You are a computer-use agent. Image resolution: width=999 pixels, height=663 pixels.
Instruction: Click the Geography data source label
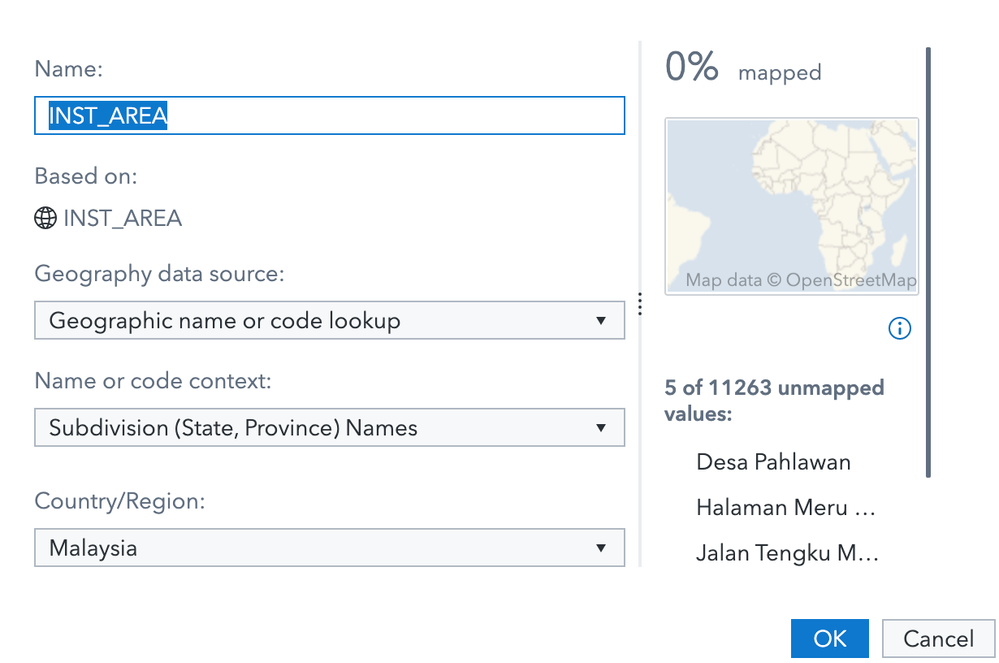point(159,274)
